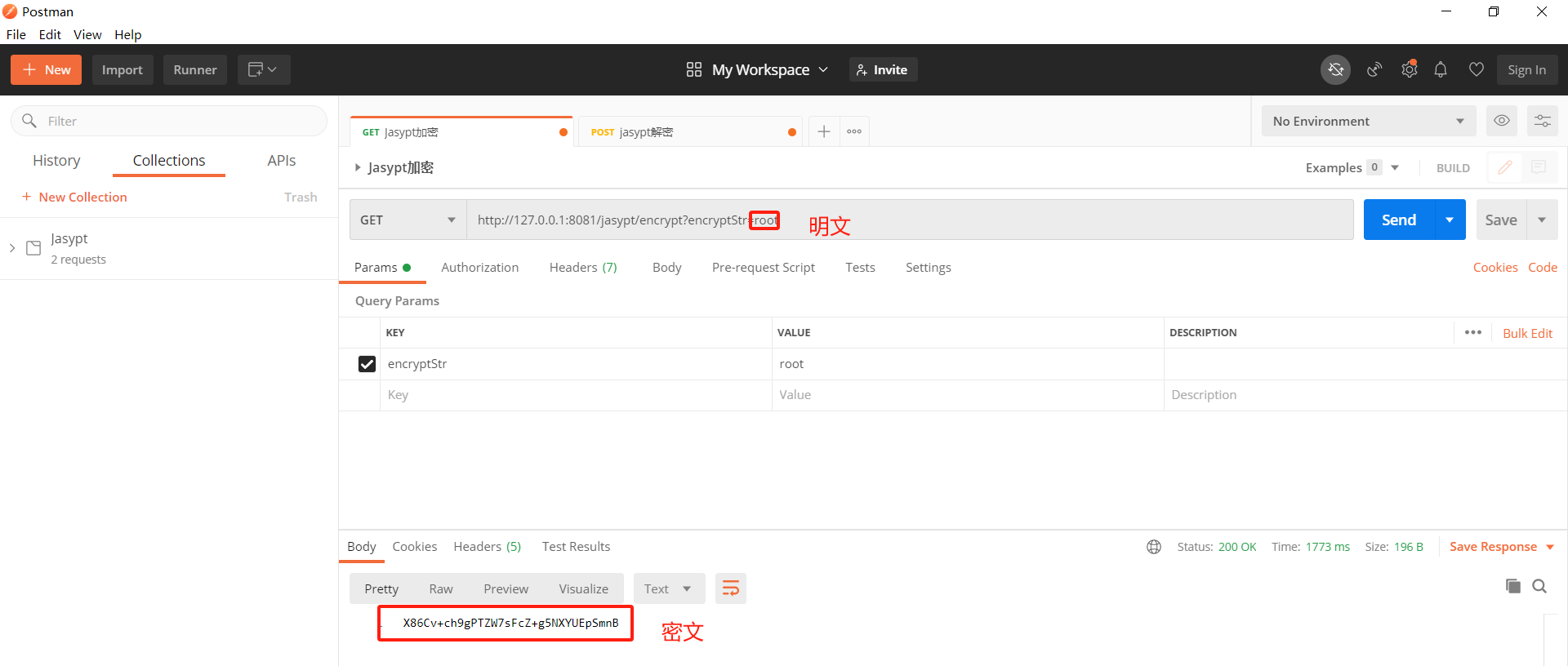Open the Authorization tab
The width and height of the screenshot is (1568, 666).
(x=479, y=268)
